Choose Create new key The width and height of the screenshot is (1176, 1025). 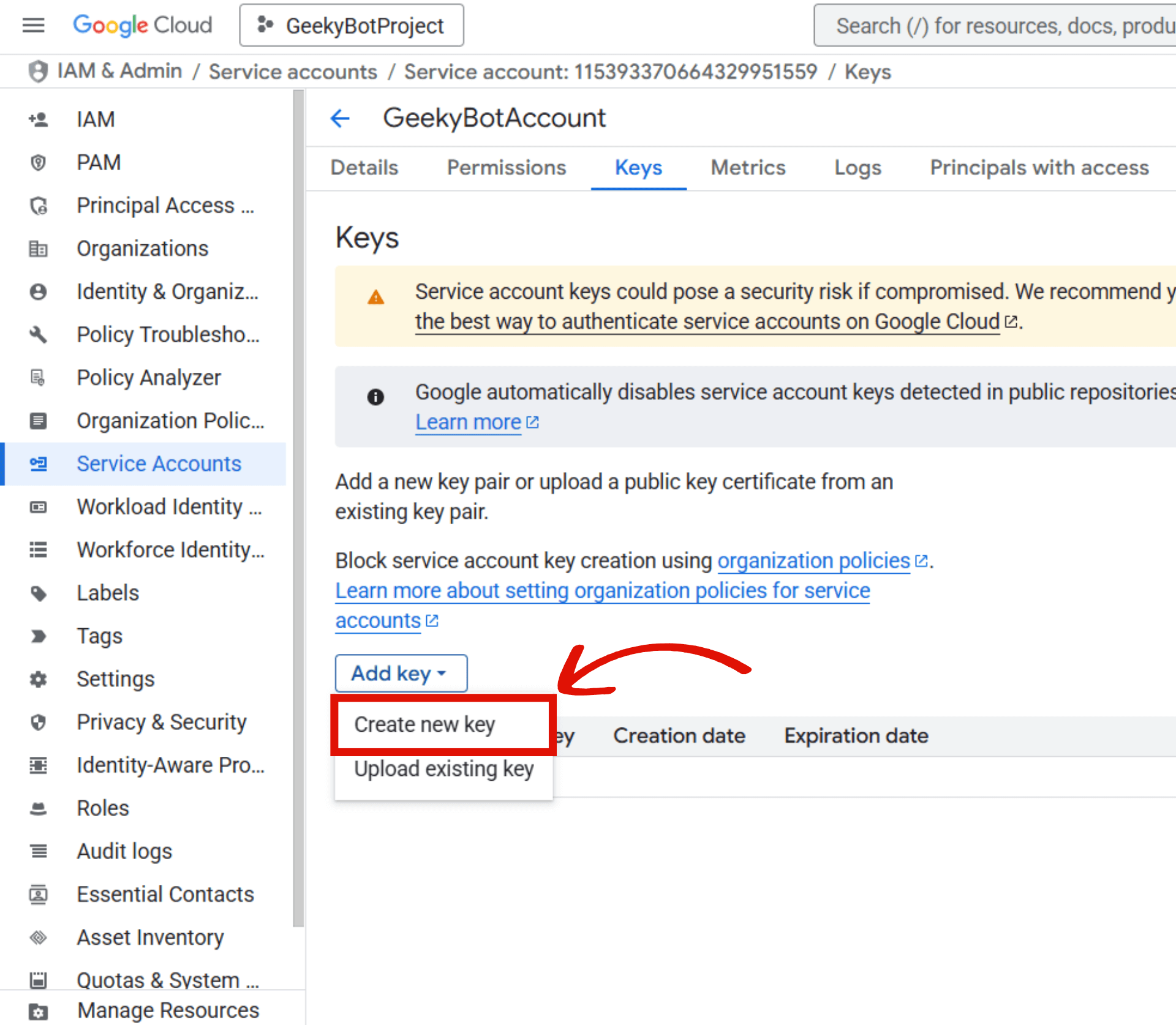pyautogui.click(x=443, y=724)
